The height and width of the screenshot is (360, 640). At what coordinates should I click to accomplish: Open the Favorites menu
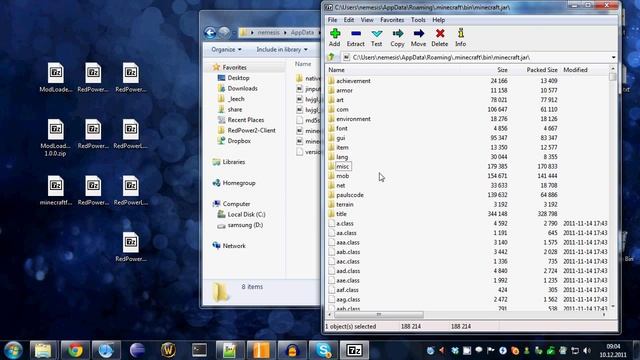[392, 20]
